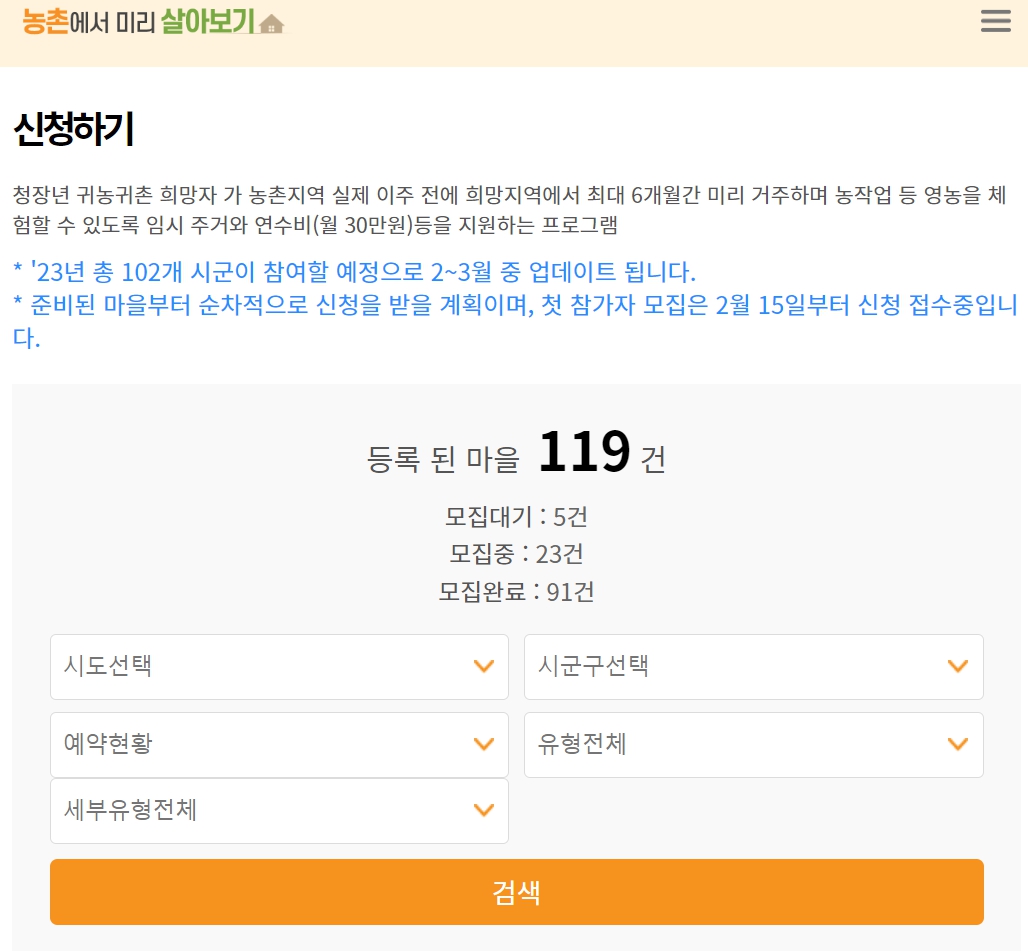Expand the 시군구선택 dropdown
The height and width of the screenshot is (951, 1028).
(x=753, y=666)
